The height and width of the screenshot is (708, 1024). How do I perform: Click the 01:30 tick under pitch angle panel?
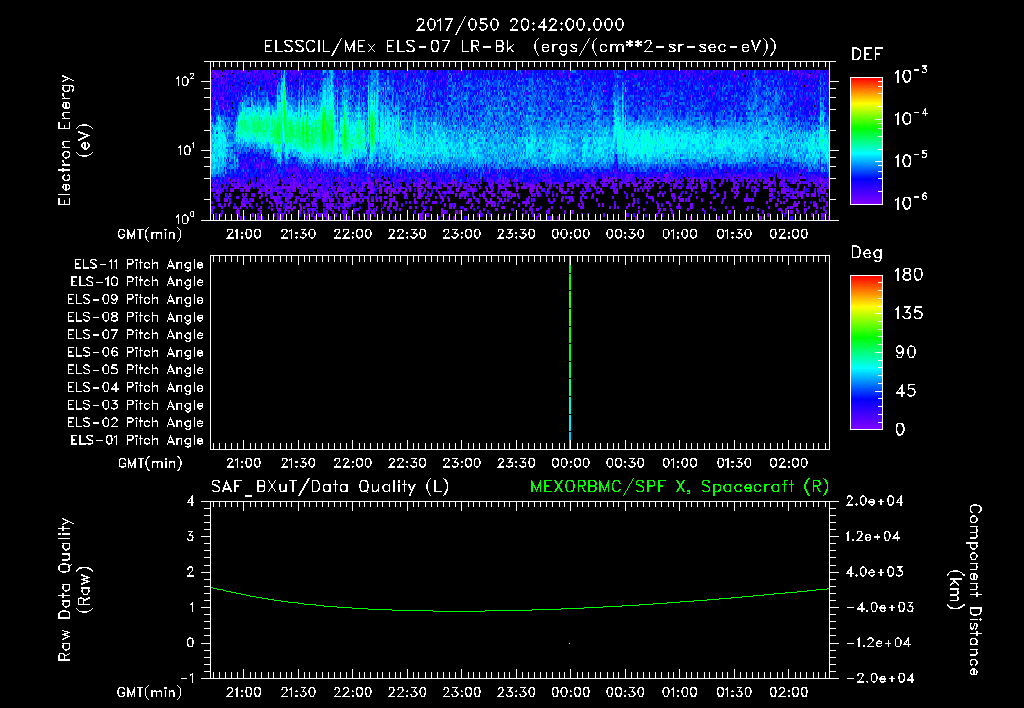point(734,463)
